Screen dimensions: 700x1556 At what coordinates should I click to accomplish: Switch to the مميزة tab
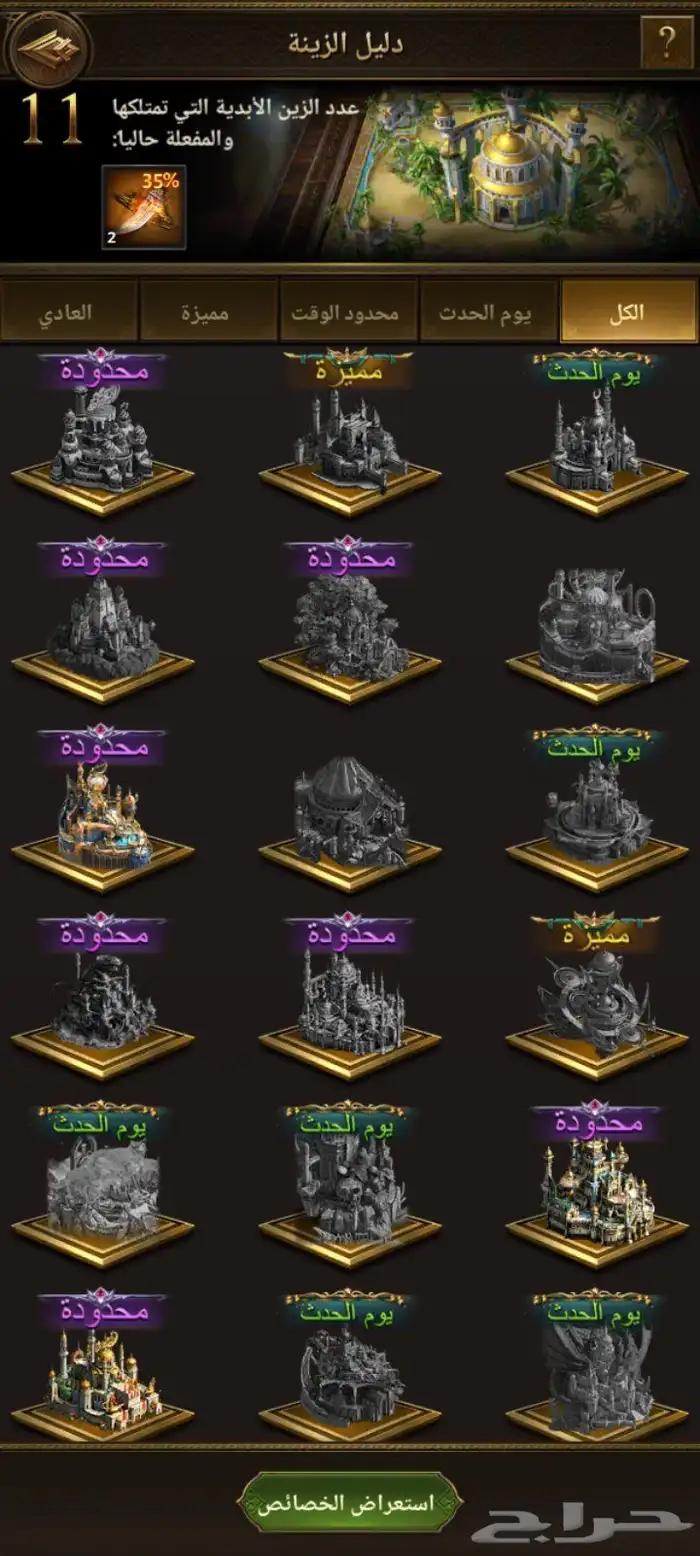click(208, 311)
